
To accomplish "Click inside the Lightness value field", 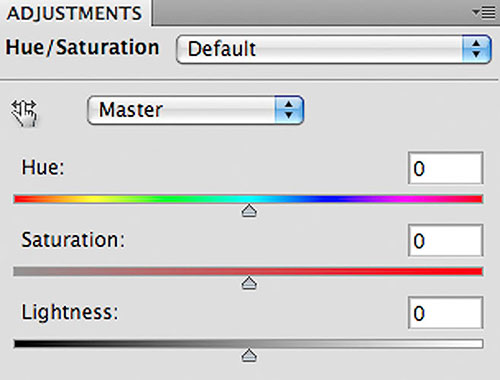I will 445,313.
